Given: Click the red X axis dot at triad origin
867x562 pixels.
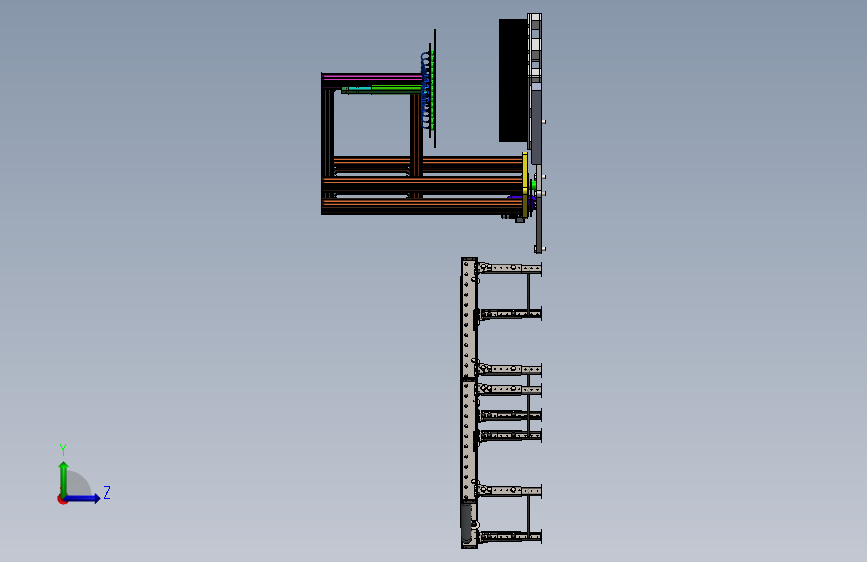Looking at the screenshot, I should (x=62, y=499).
